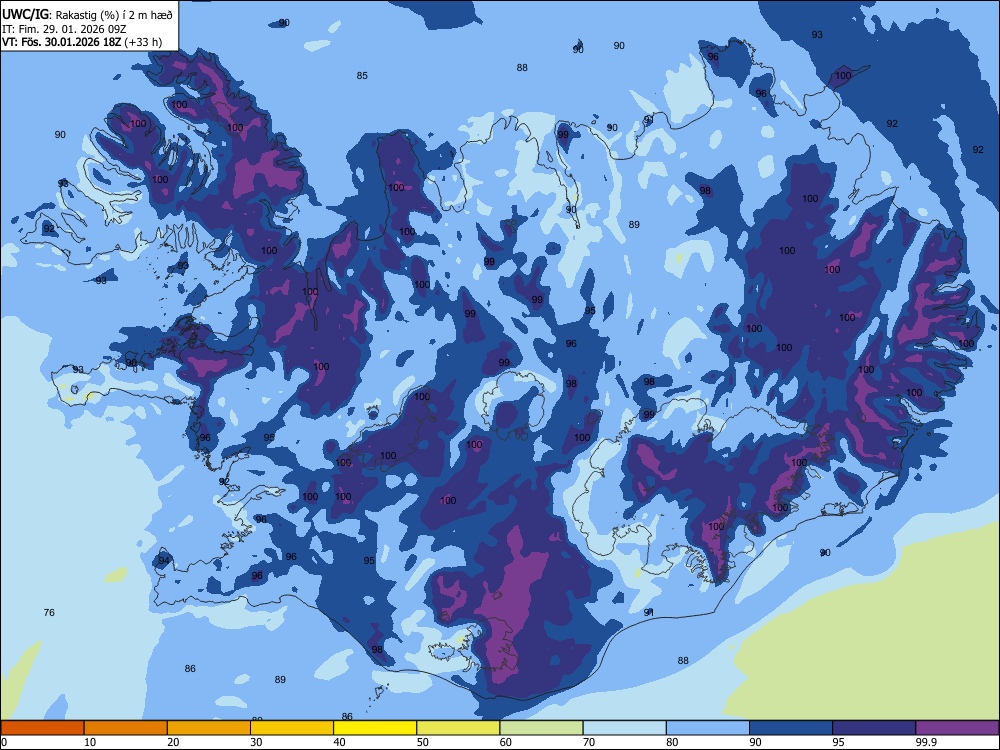
Task: Click the legend scale label '80'
Action: pos(672,742)
